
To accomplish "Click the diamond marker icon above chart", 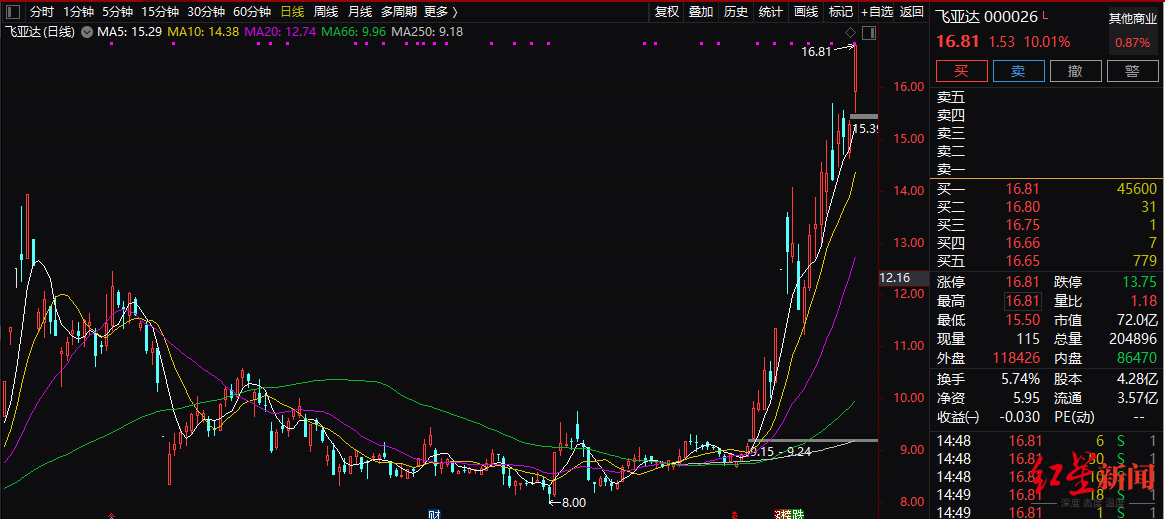I will point(851,33).
